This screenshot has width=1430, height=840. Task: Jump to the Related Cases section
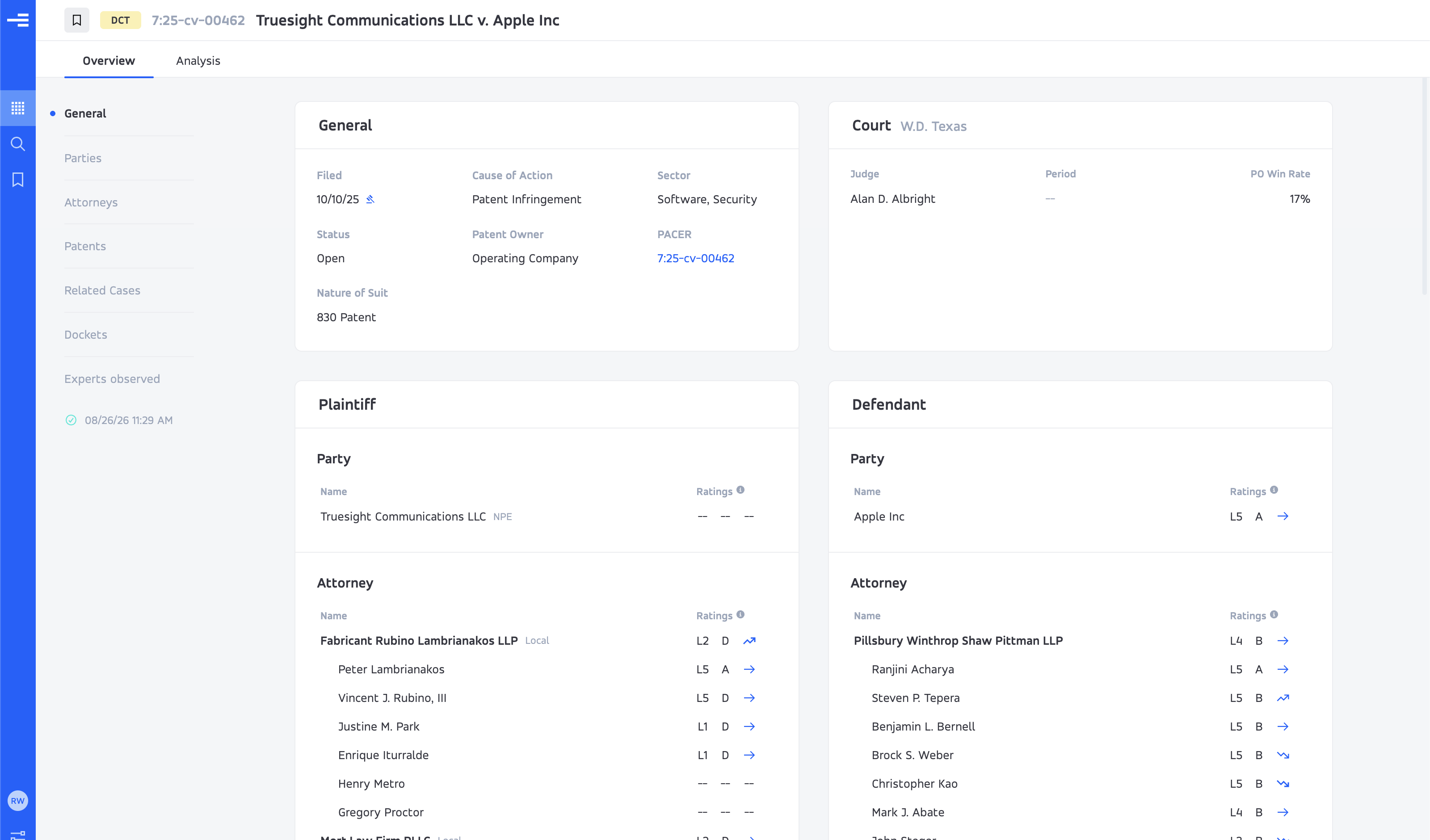pyautogui.click(x=102, y=290)
